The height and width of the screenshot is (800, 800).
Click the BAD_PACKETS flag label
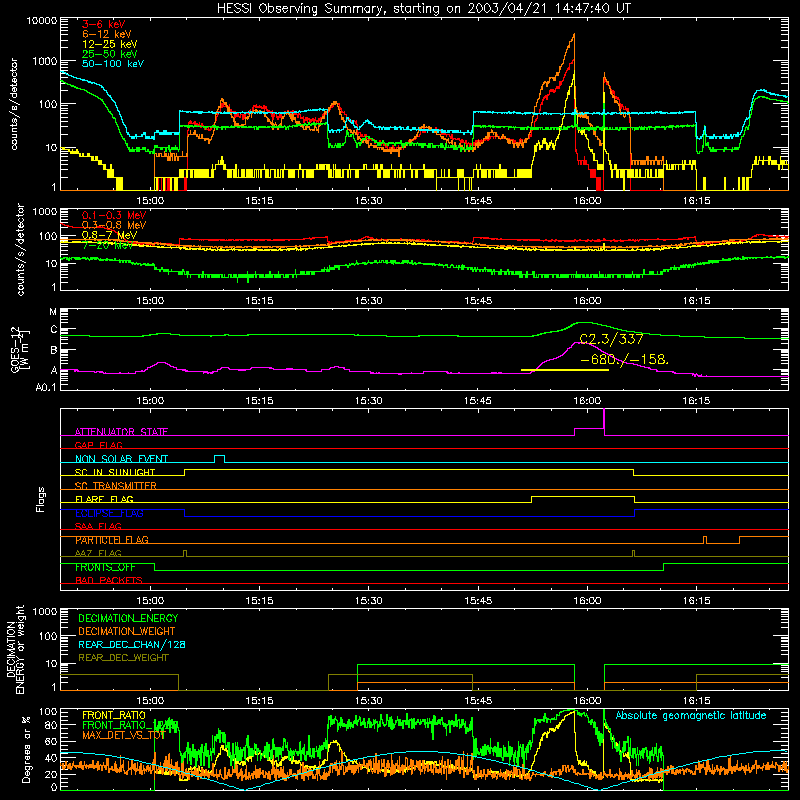[109, 580]
